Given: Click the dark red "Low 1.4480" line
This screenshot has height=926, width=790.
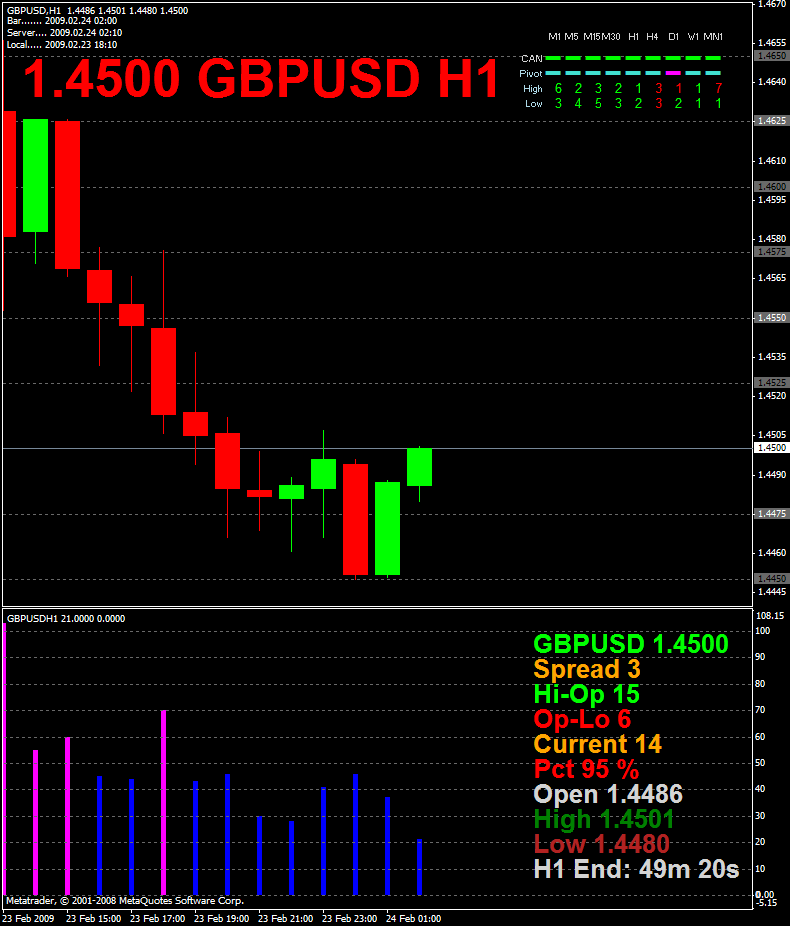Looking at the screenshot, I should tap(602, 845).
